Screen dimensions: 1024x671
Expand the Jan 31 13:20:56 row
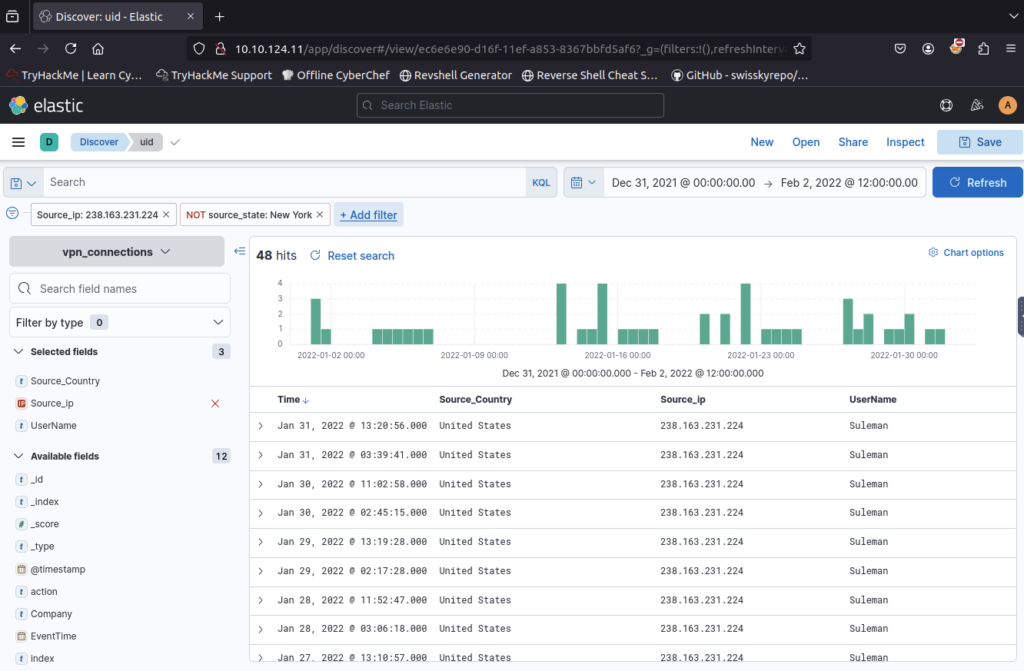[x=261, y=426]
